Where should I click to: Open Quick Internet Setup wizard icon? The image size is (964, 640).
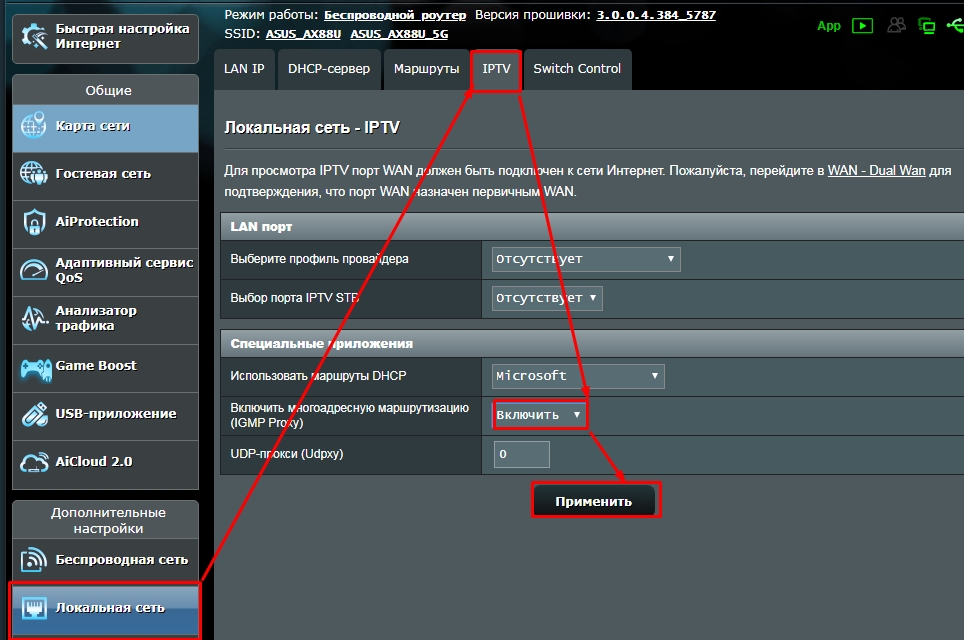coord(34,36)
